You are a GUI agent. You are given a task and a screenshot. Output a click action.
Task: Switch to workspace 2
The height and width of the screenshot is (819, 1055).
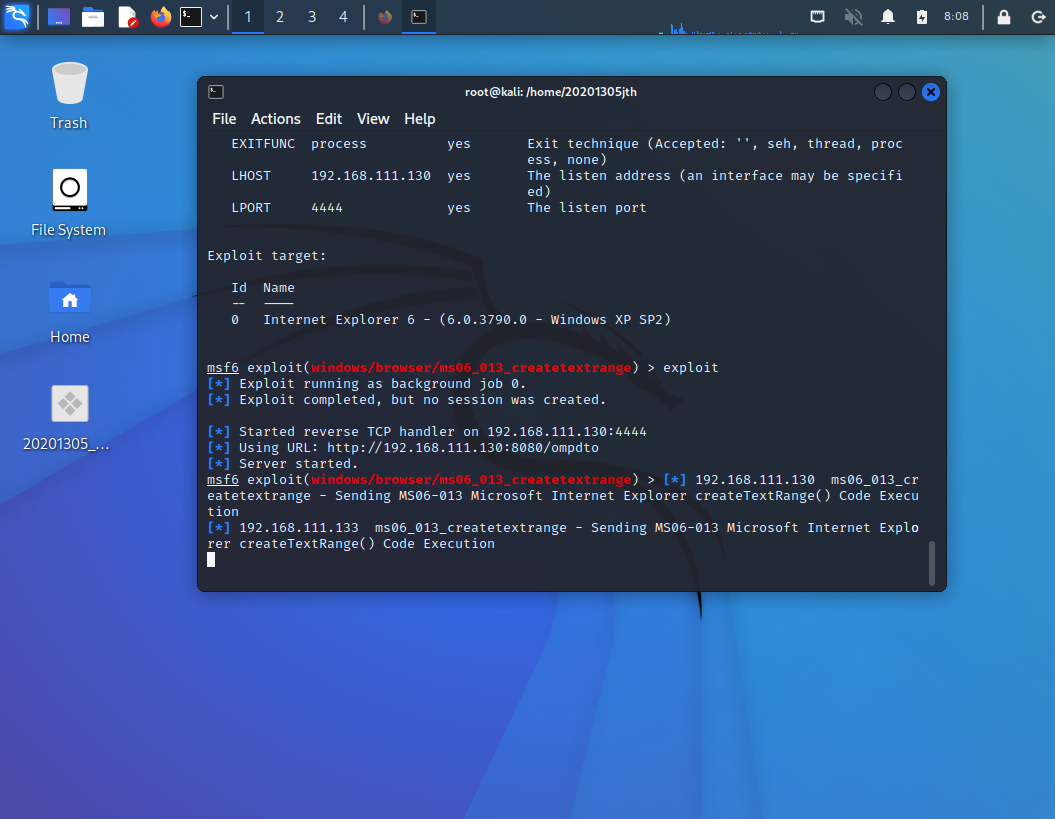coord(280,17)
